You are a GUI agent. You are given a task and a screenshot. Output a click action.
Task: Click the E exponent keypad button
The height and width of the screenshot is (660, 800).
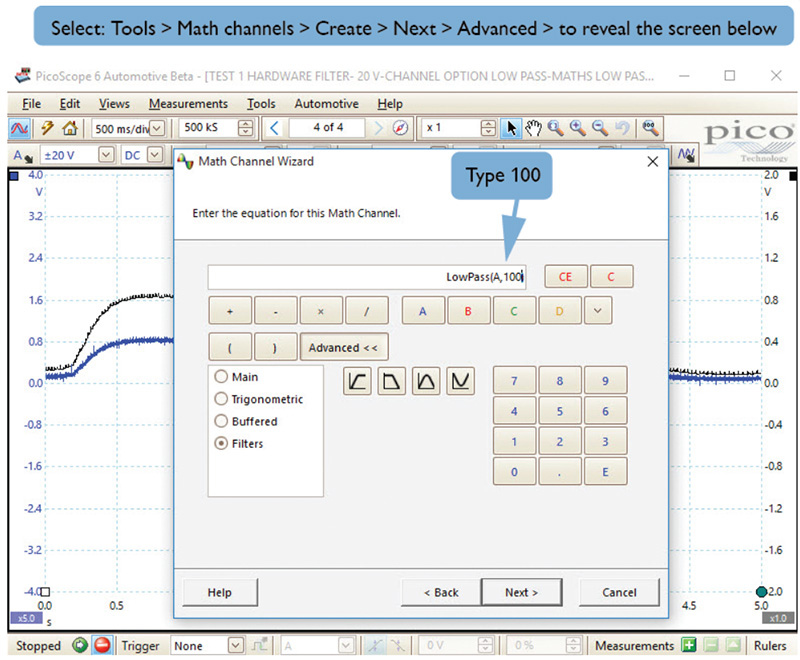point(606,472)
